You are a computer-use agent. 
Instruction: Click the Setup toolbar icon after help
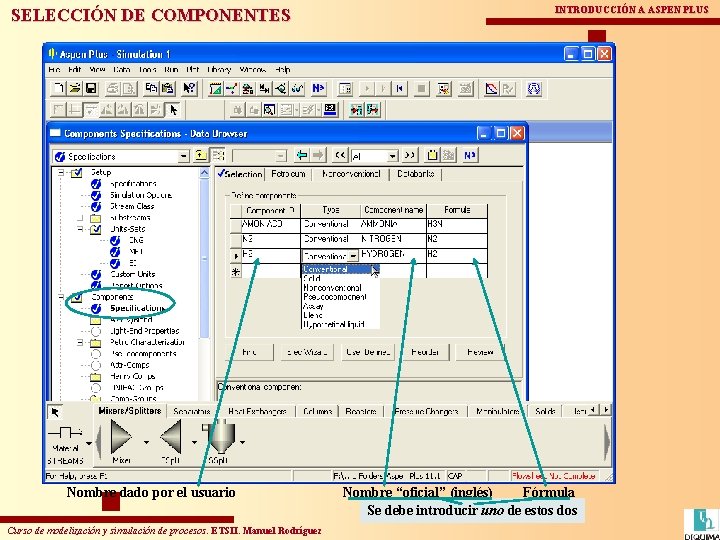(215, 89)
